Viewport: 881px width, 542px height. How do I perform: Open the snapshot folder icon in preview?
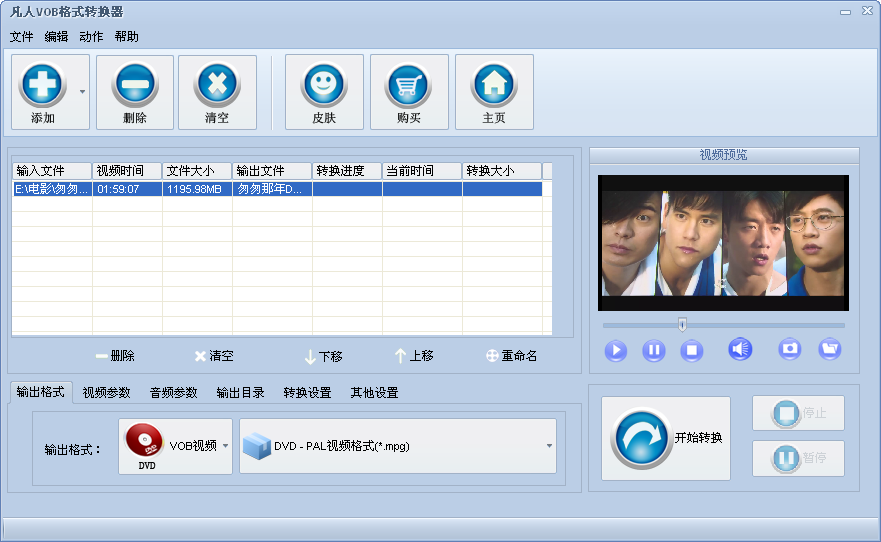coord(829,349)
